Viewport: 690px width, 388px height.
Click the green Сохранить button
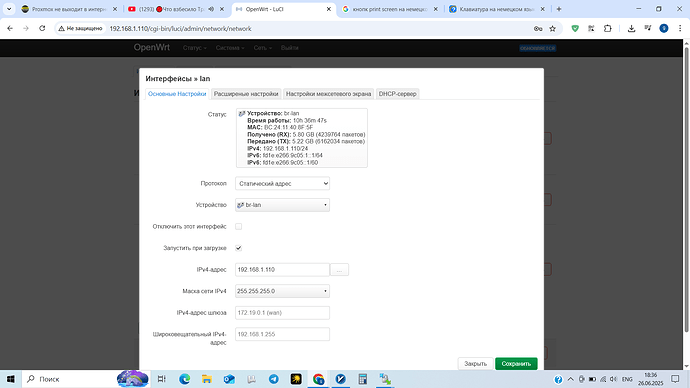pos(516,364)
